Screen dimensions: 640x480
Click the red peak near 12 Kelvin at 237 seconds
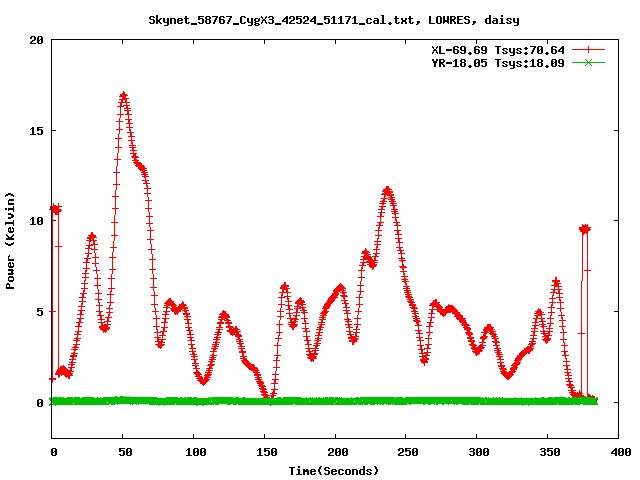point(387,190)
